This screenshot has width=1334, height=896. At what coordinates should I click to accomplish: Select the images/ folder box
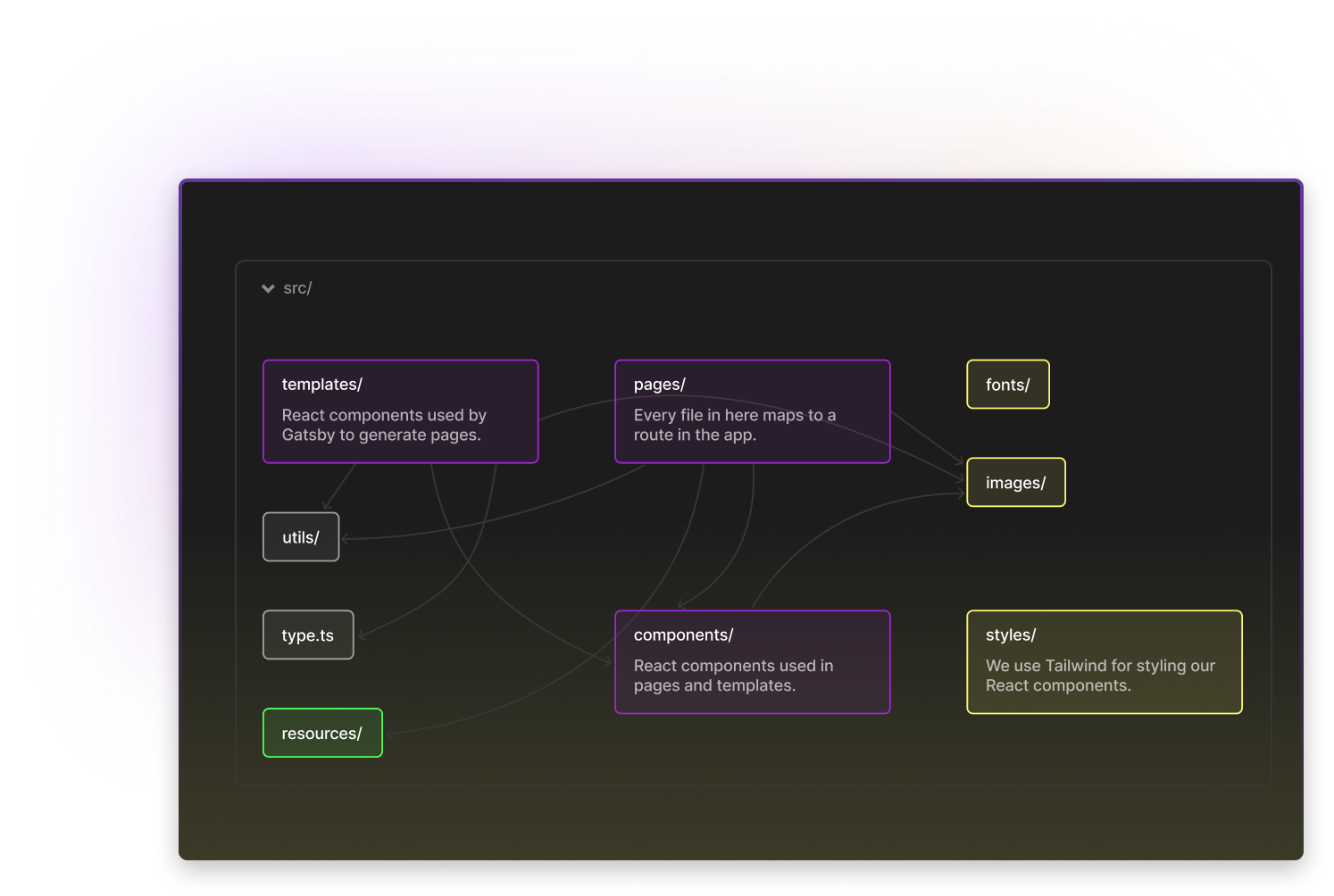1015,482
